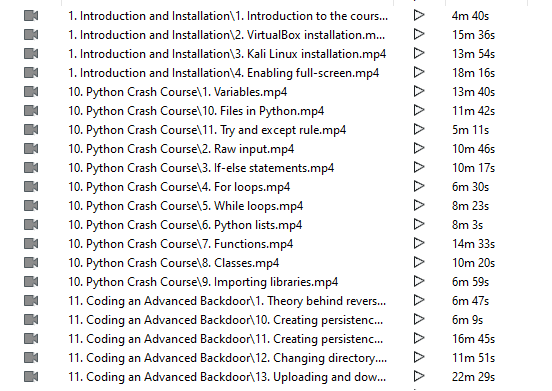Play the Uploading and downloading video

tap(419, 377)
